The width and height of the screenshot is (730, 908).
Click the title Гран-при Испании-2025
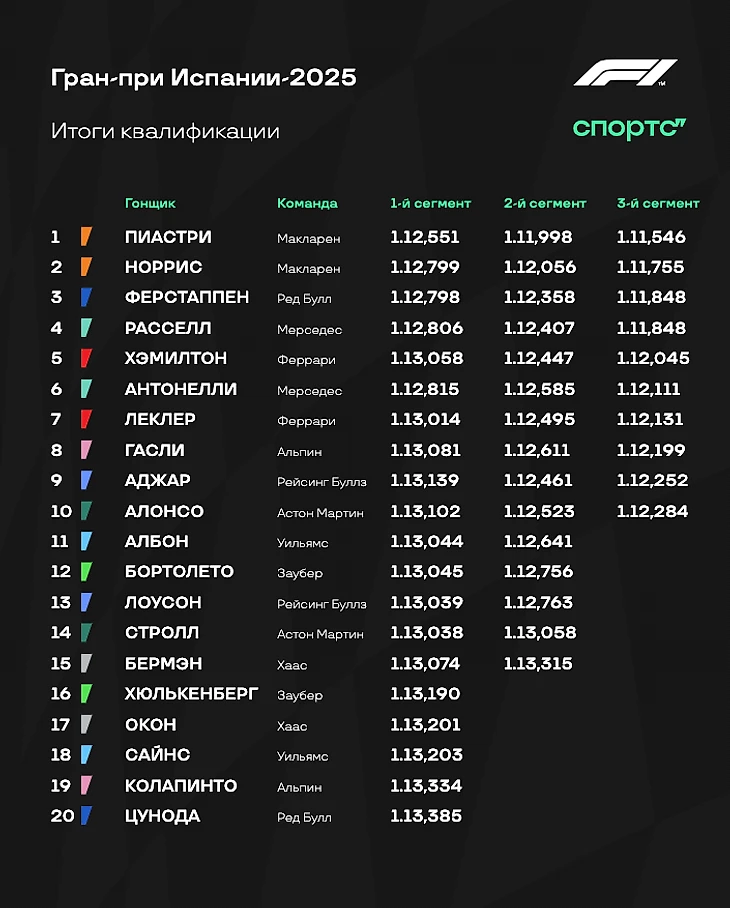(203, 78)
